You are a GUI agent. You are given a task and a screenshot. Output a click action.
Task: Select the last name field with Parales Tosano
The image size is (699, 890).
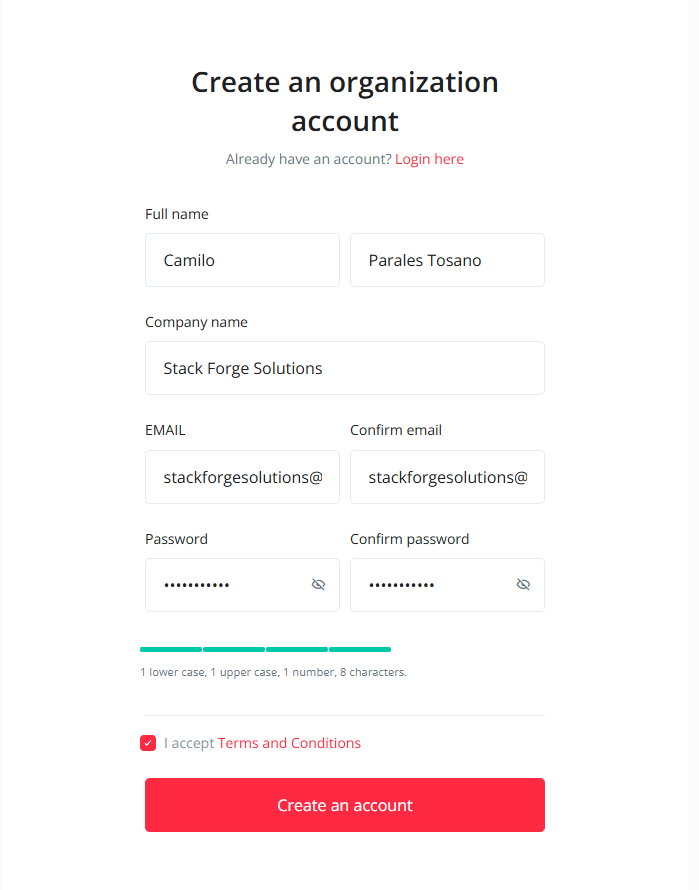(x=447, y=260)
